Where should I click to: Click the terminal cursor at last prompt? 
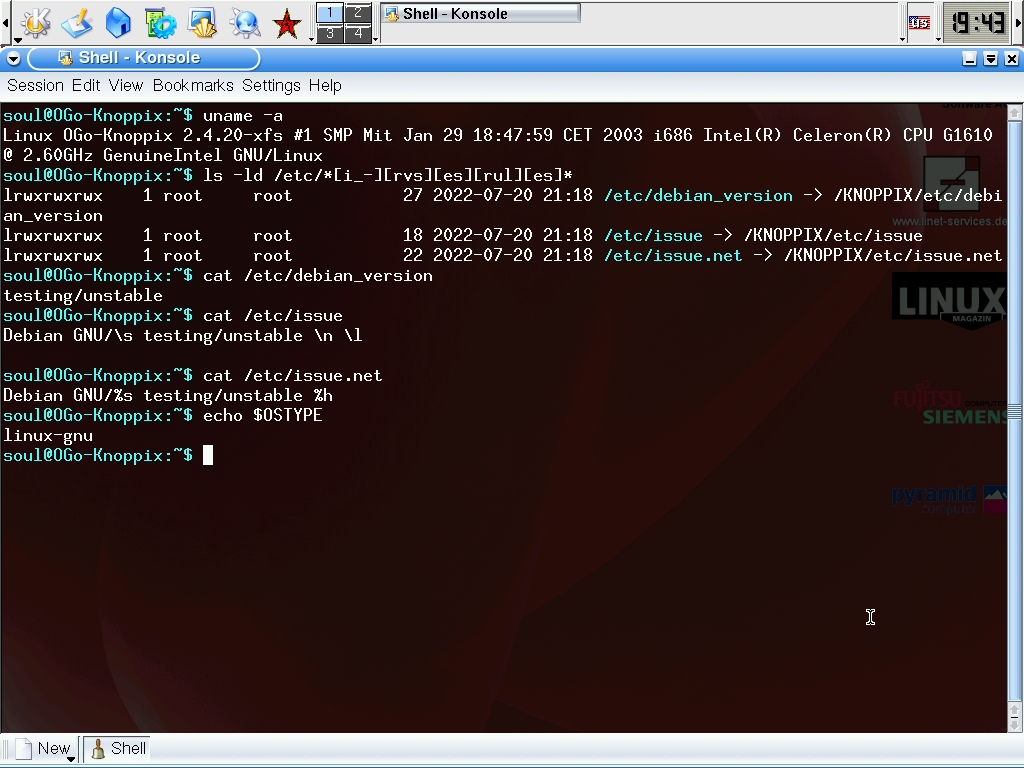[x=208, y=456]
